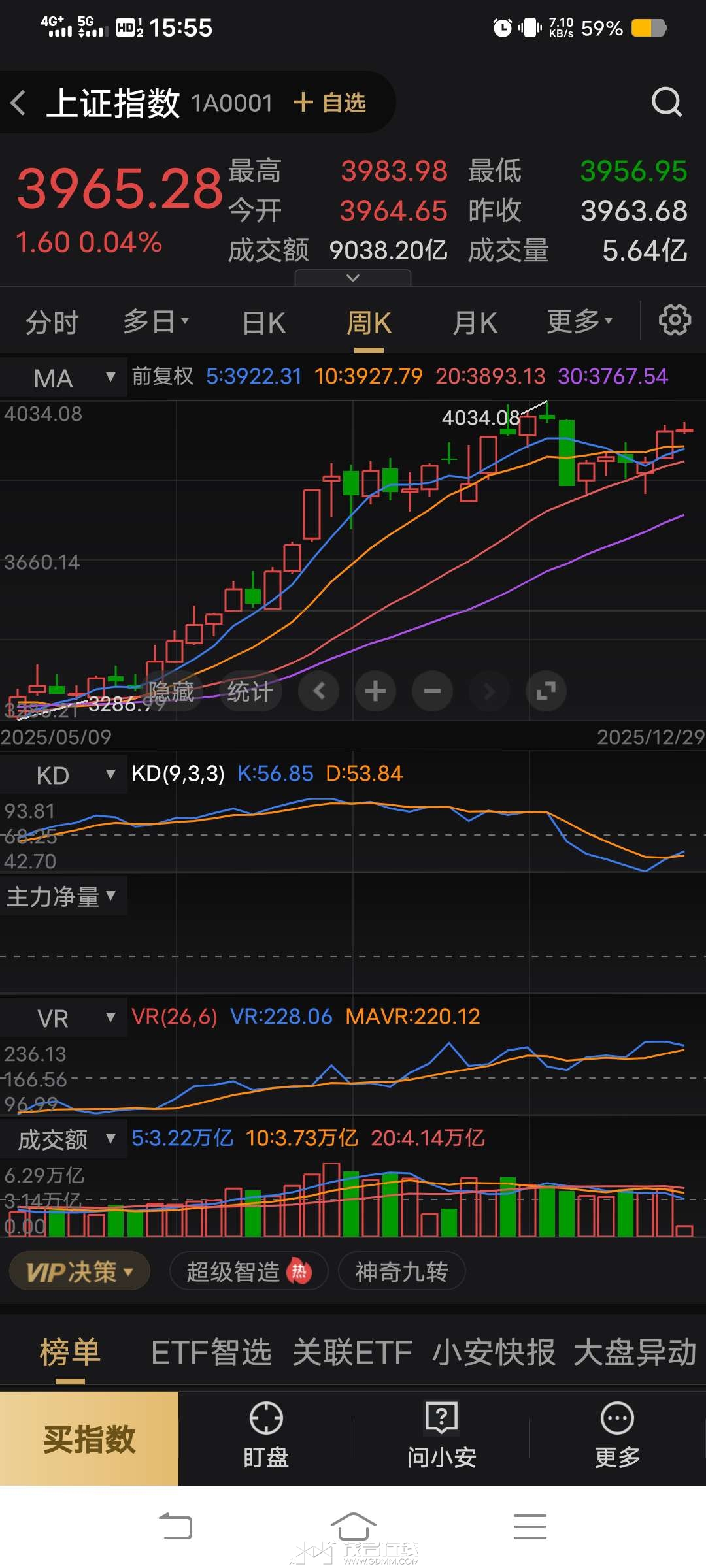Expand quote details chevron below stats
Image resolution: width=706 pixels, height=1568 pixels.
click(353, 278)
